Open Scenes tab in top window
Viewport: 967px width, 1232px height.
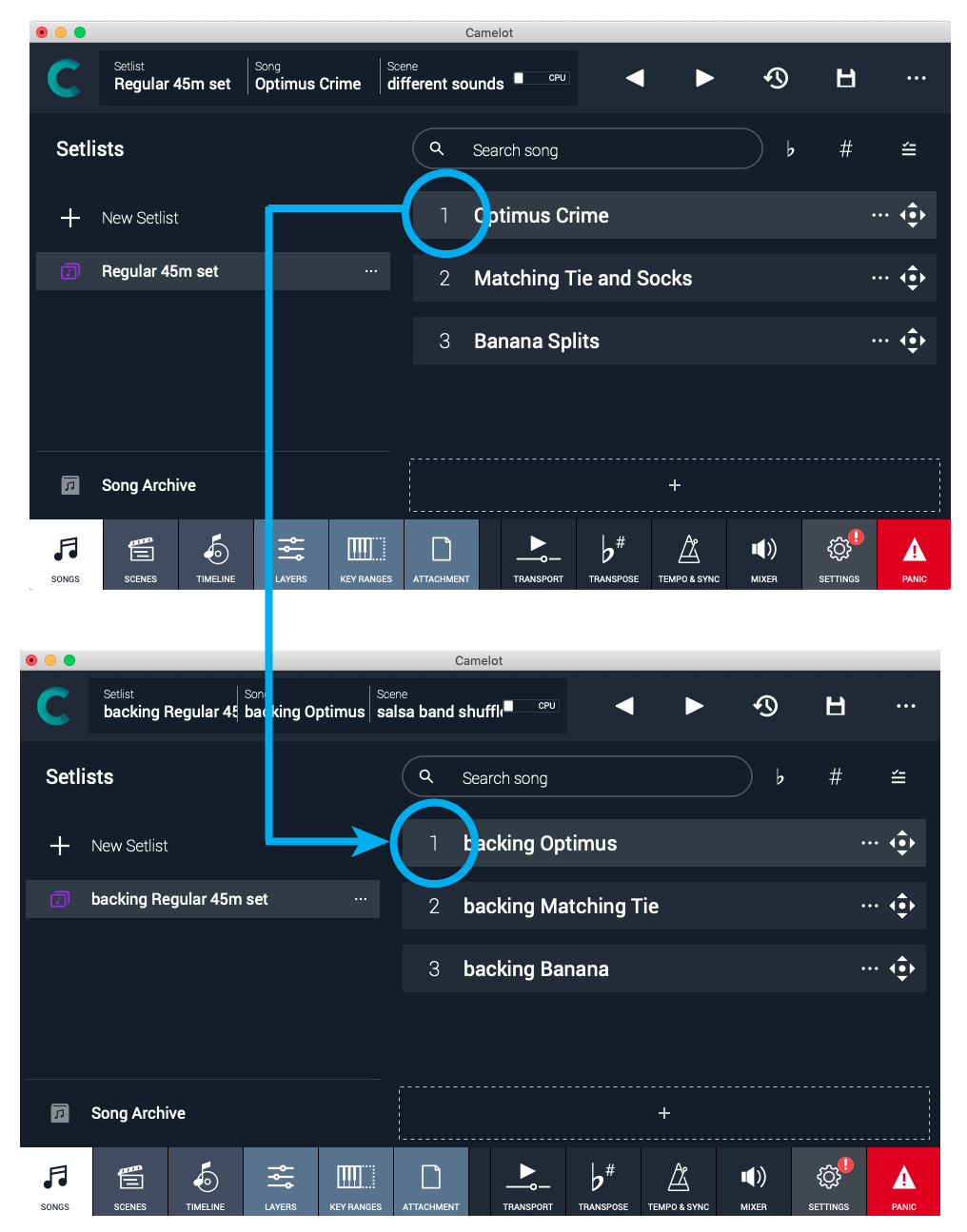tap(141, 555)
